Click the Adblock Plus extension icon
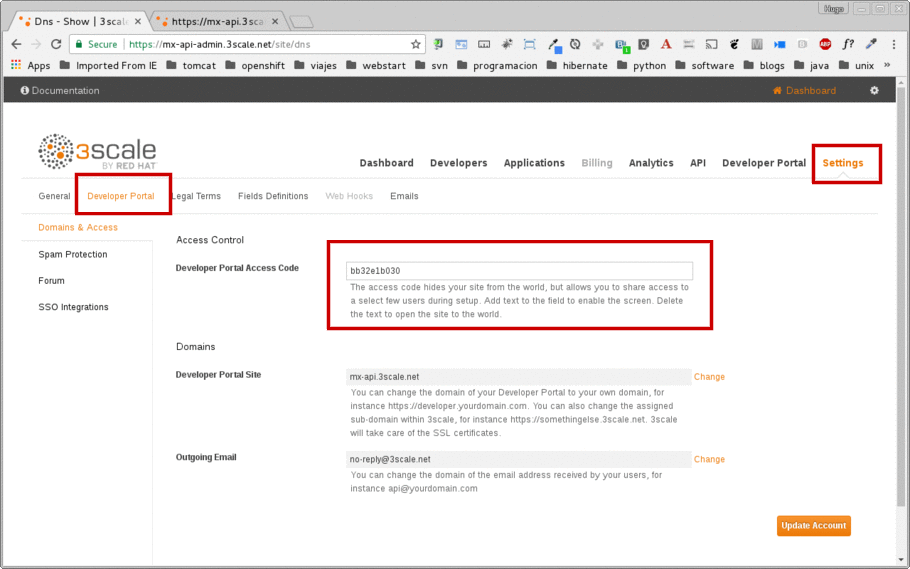This screenshot has width=910, height=569. click(x=825, y=44)
